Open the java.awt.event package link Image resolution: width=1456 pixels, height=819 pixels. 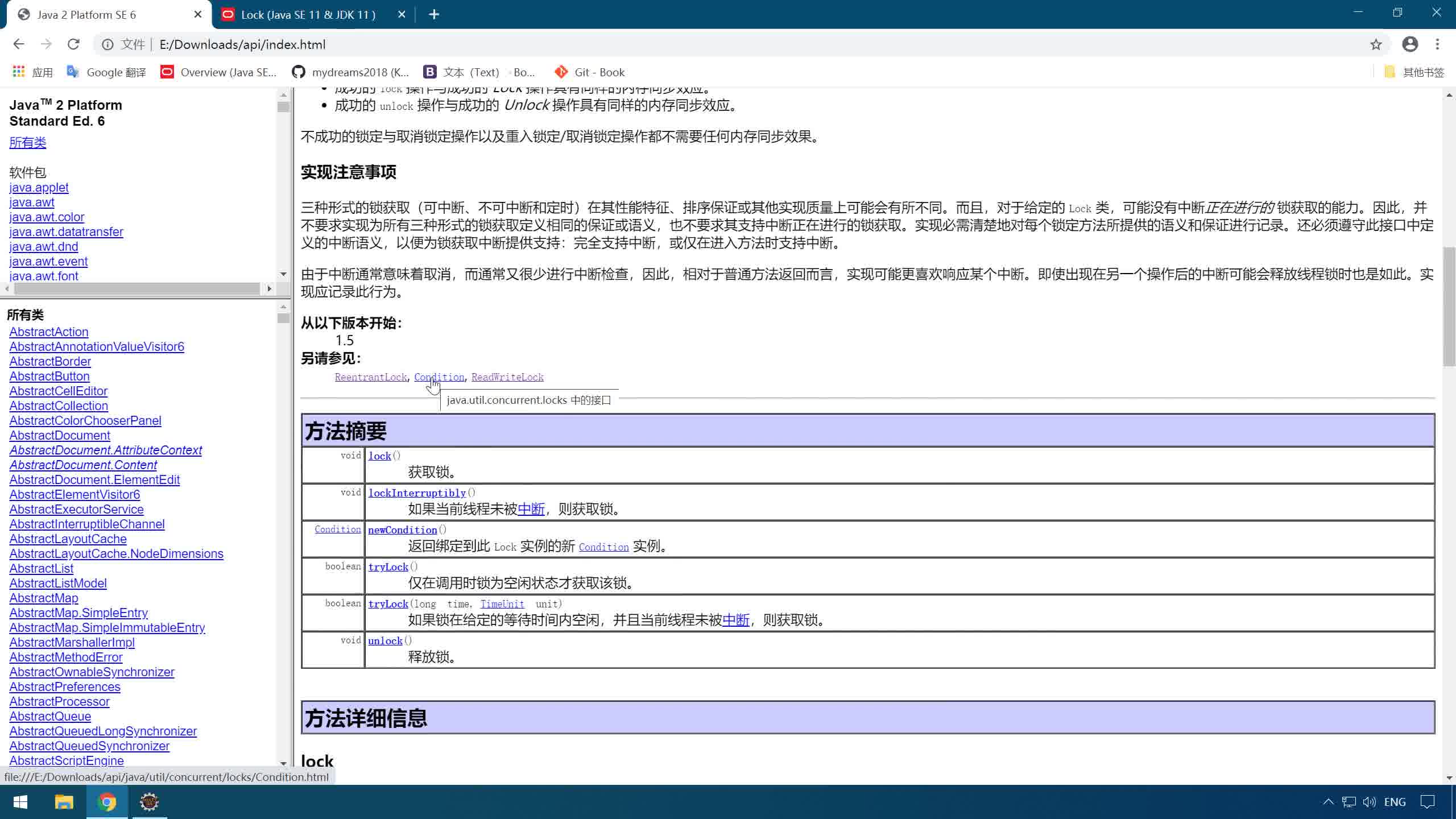click(48, 262)
